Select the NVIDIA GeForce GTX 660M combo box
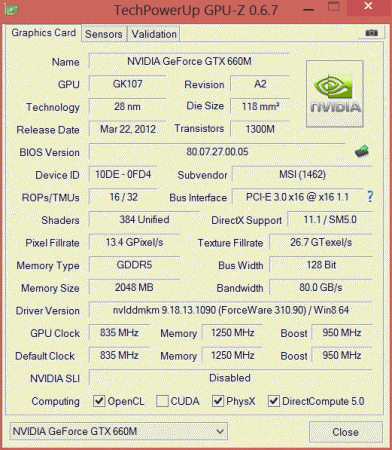Viewport: 392px width, 450px height. (118, 431)
